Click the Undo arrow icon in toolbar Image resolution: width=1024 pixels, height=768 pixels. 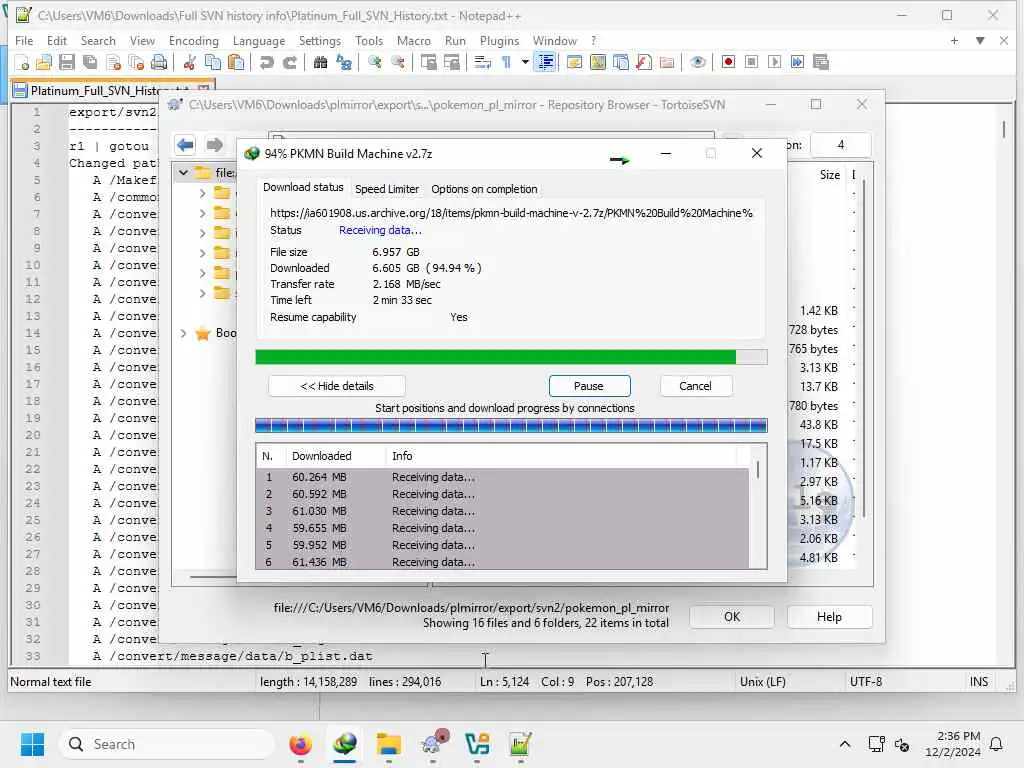coord(266,63)
